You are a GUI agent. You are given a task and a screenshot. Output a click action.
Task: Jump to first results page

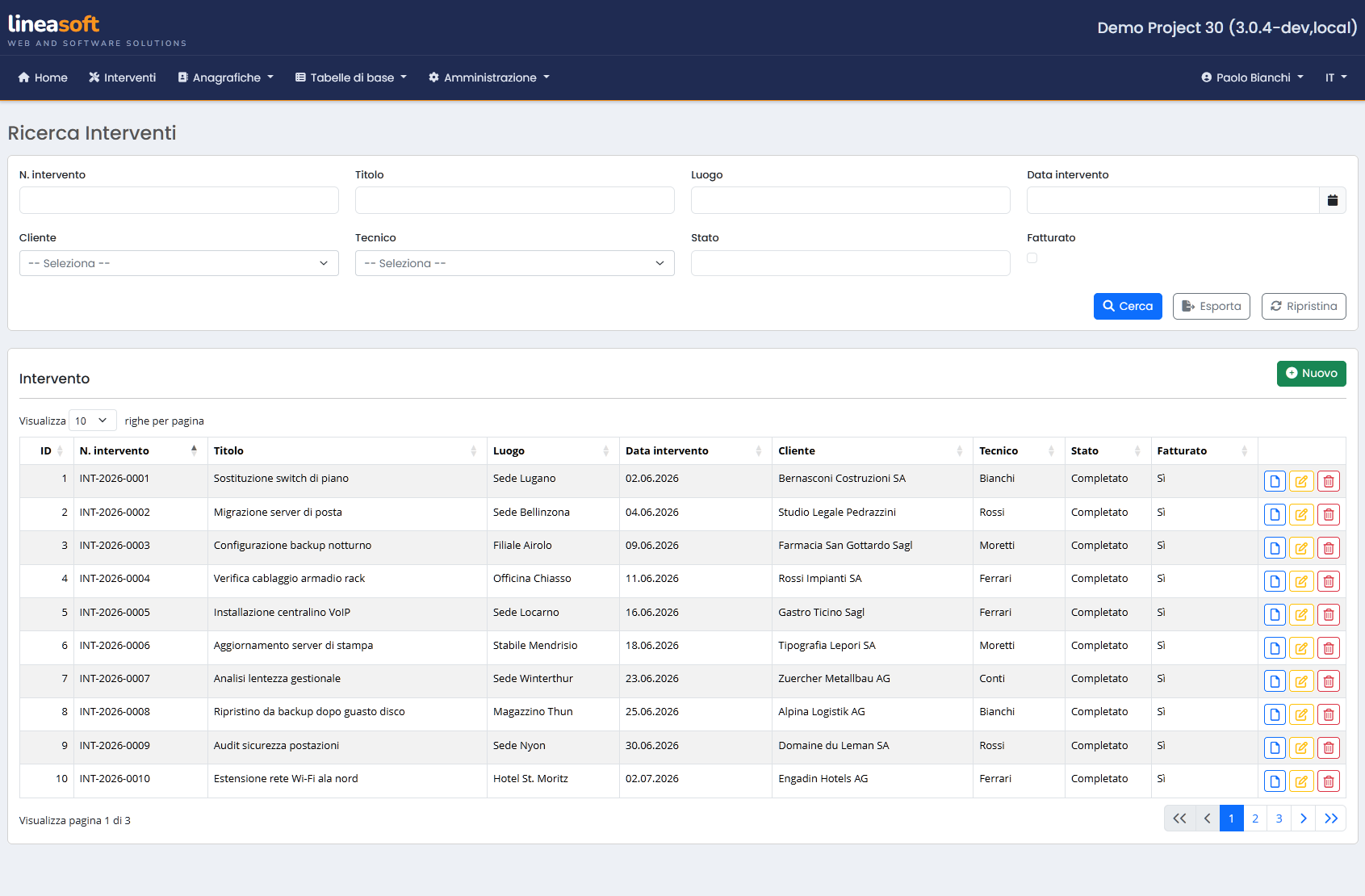[1179, 819]
